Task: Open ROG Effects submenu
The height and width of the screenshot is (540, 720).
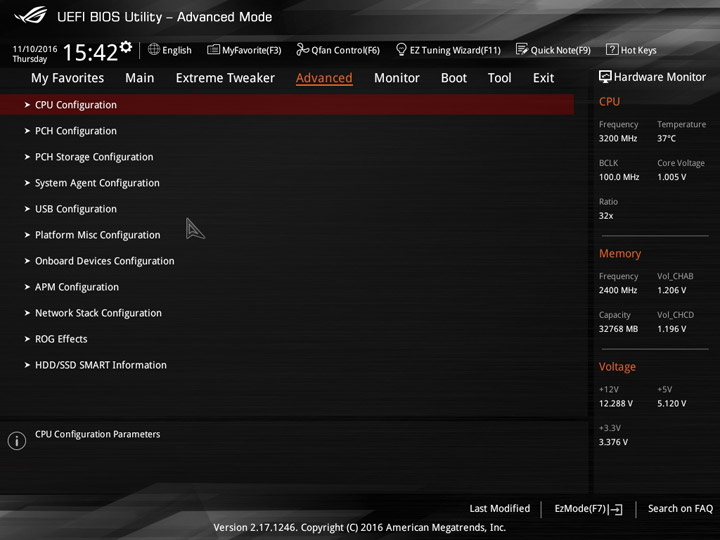Action: click(61, 339)
